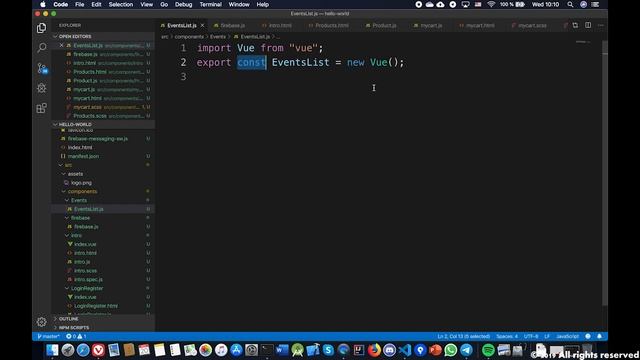Collapse the Events folder
This screenshot has width=640, height=360.
[103, 200]
